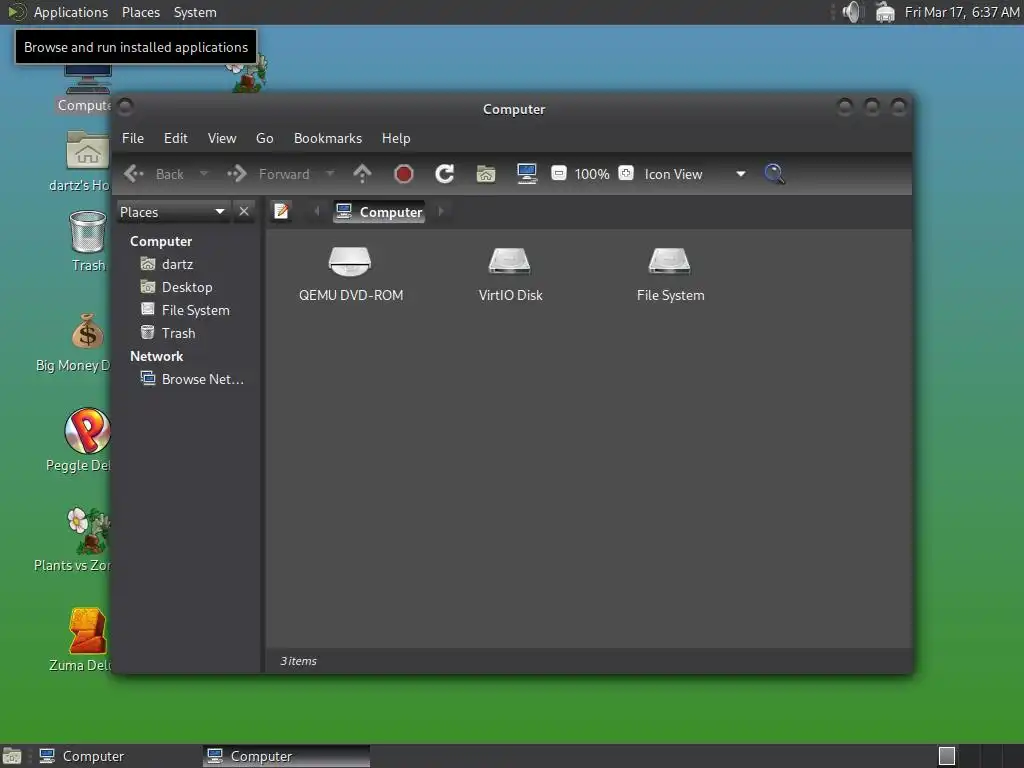Viewport: 1024px width, 768px height.
Task: Open the Go menu
Action: click(x=264, y=138)
